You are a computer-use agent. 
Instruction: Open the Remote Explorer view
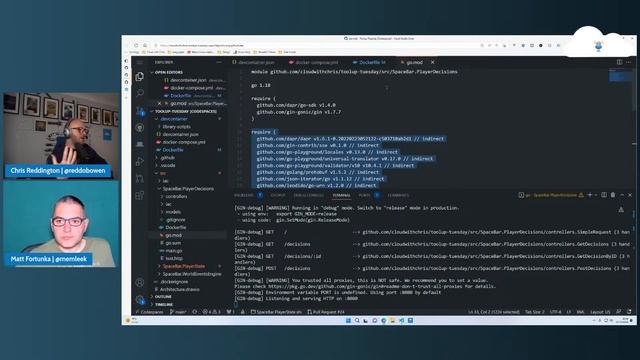140,144
